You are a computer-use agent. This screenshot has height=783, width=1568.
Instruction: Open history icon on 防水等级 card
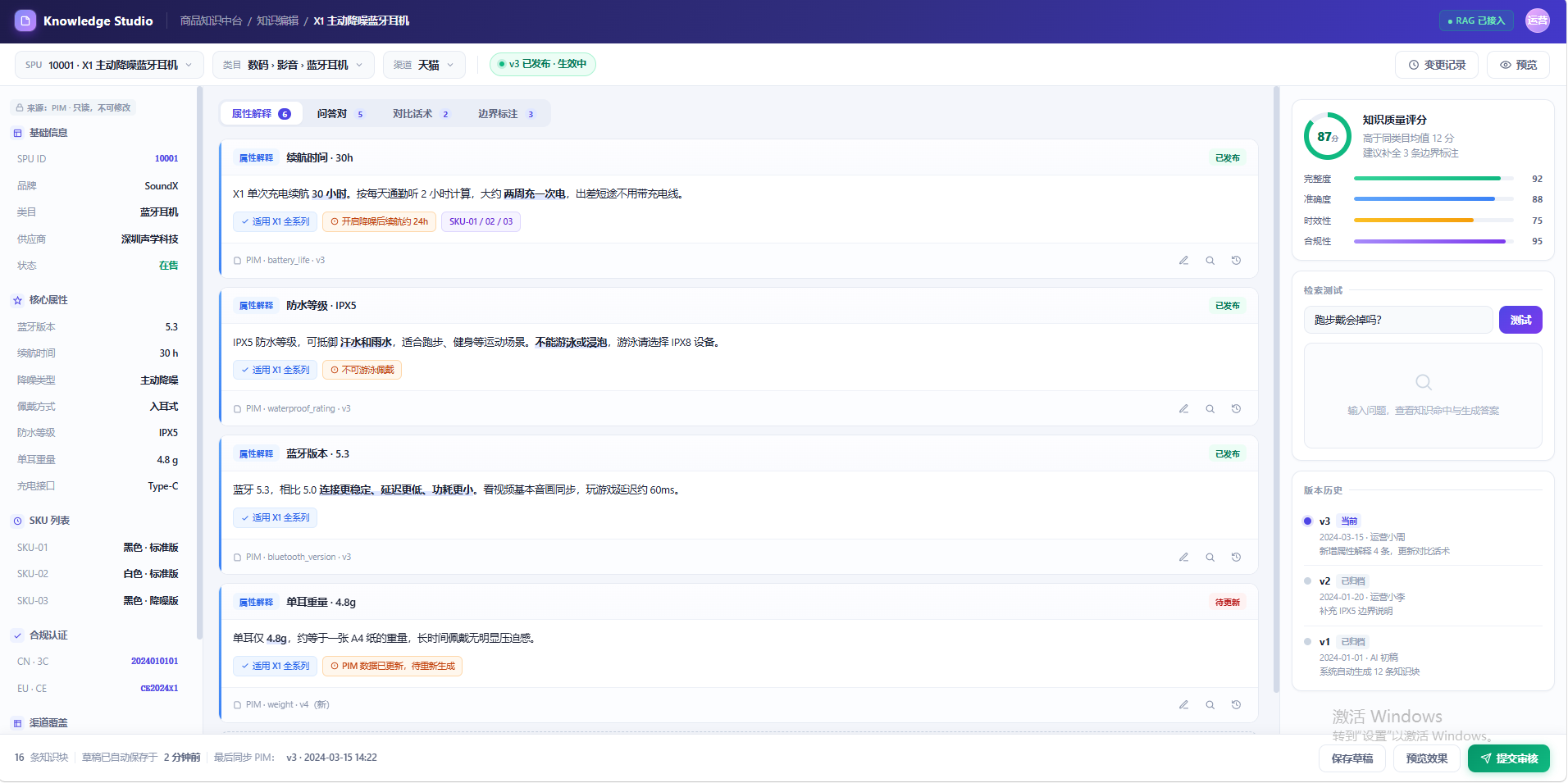pyautogui.click(x=1236, y=408)
